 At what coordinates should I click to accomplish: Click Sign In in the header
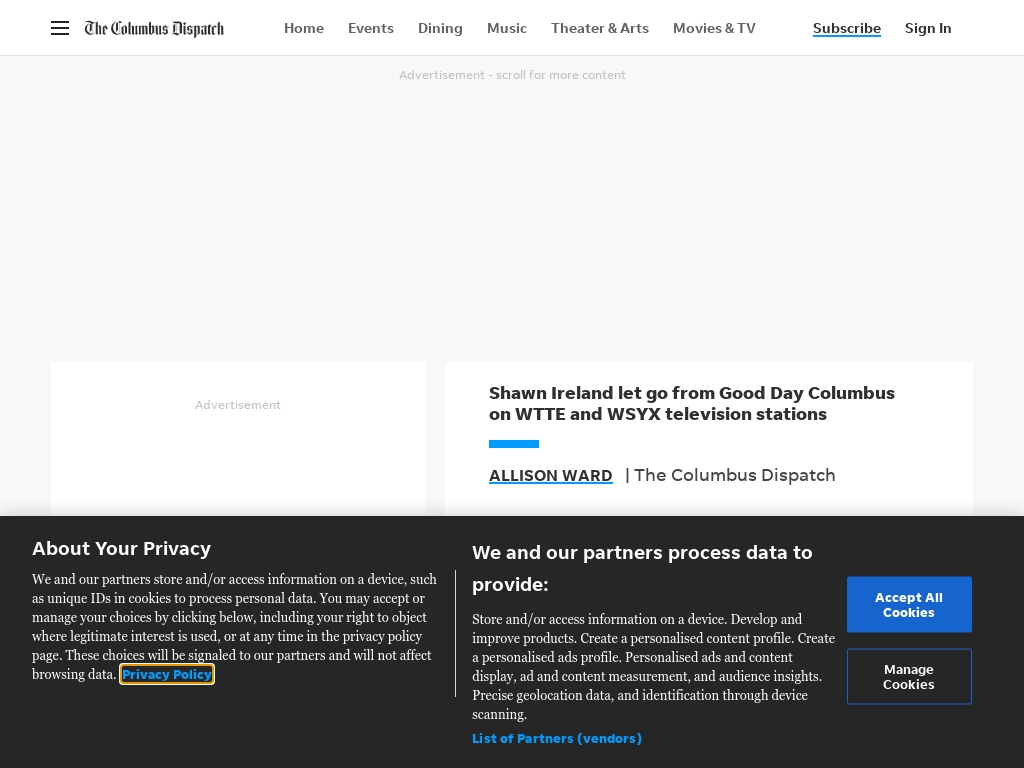click(927, 28)
